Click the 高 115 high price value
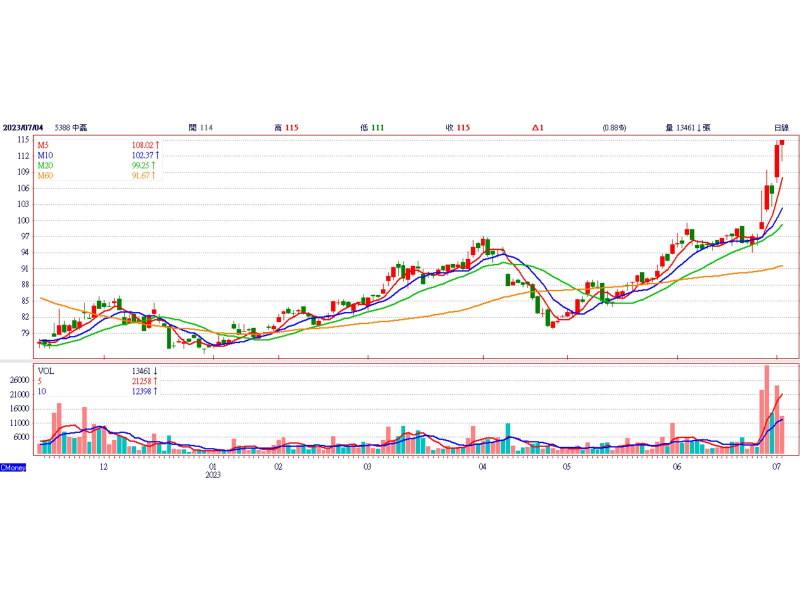The height and width of the screenshot is (600, 800). pyautogui.click(x=286, y=128)
